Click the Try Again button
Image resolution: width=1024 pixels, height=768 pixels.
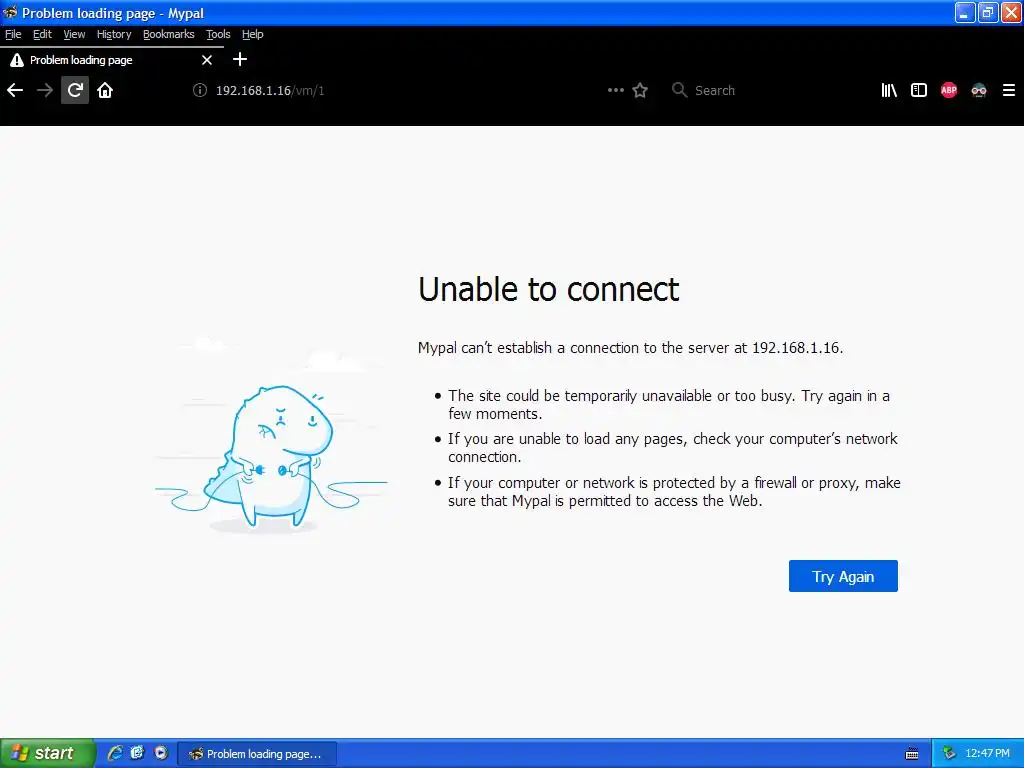click(x=843, y=576)
